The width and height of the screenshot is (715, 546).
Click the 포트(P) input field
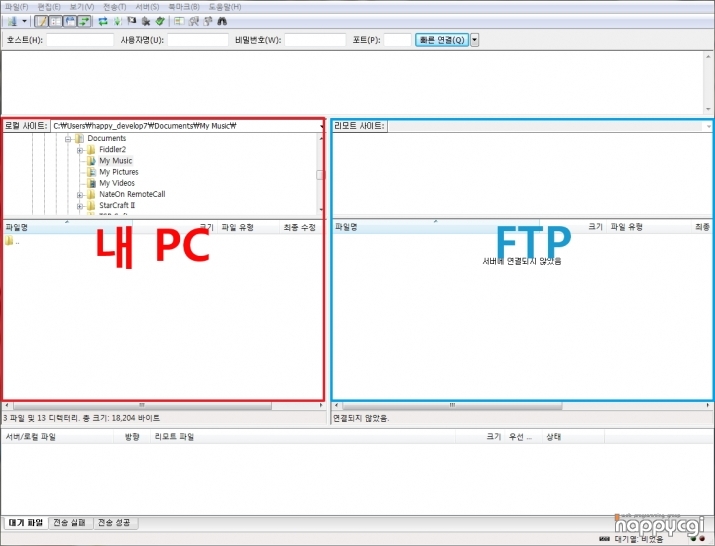tap(397, 40)
